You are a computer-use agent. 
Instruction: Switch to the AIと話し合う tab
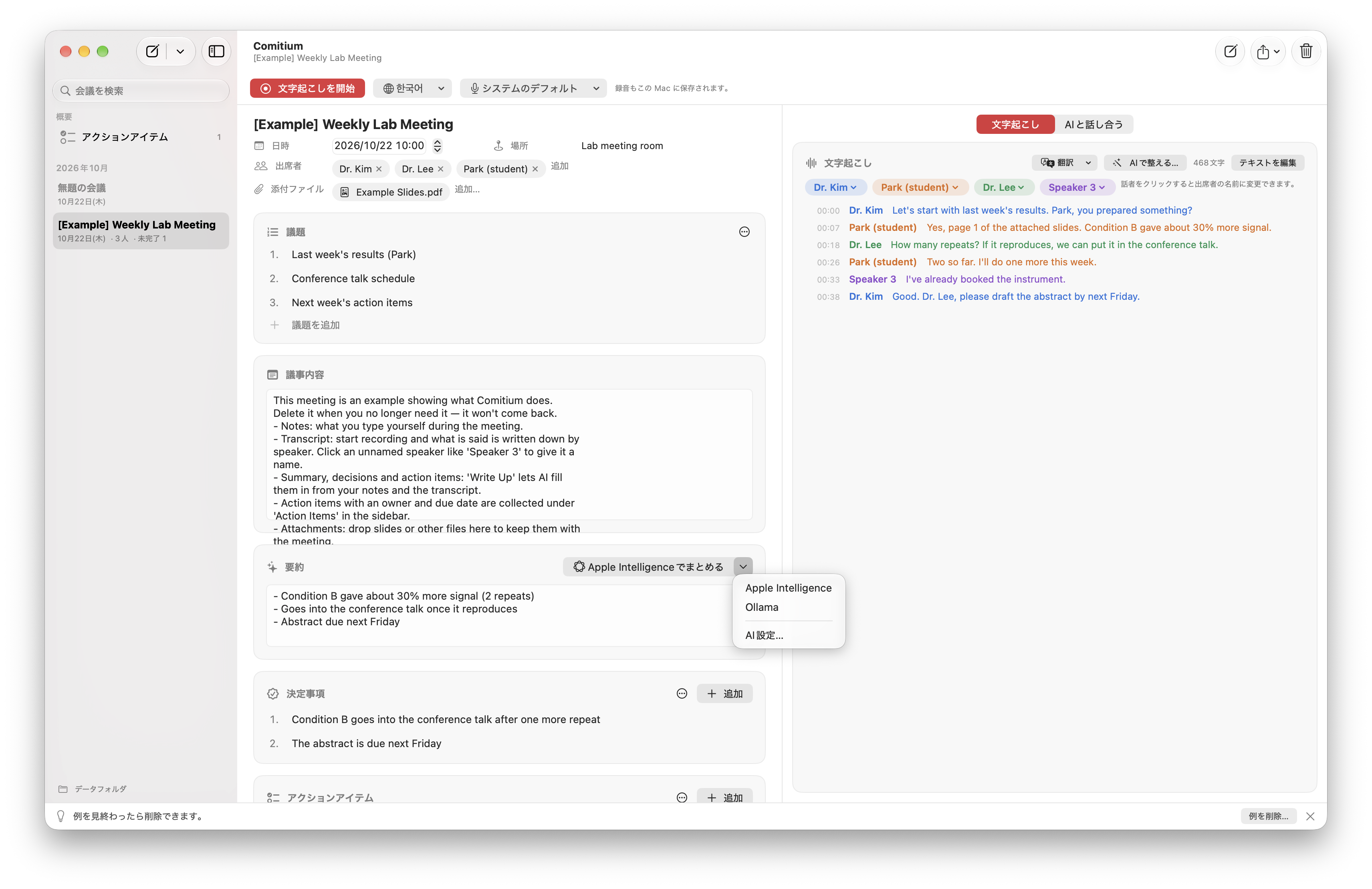(x=1094, y=125)
